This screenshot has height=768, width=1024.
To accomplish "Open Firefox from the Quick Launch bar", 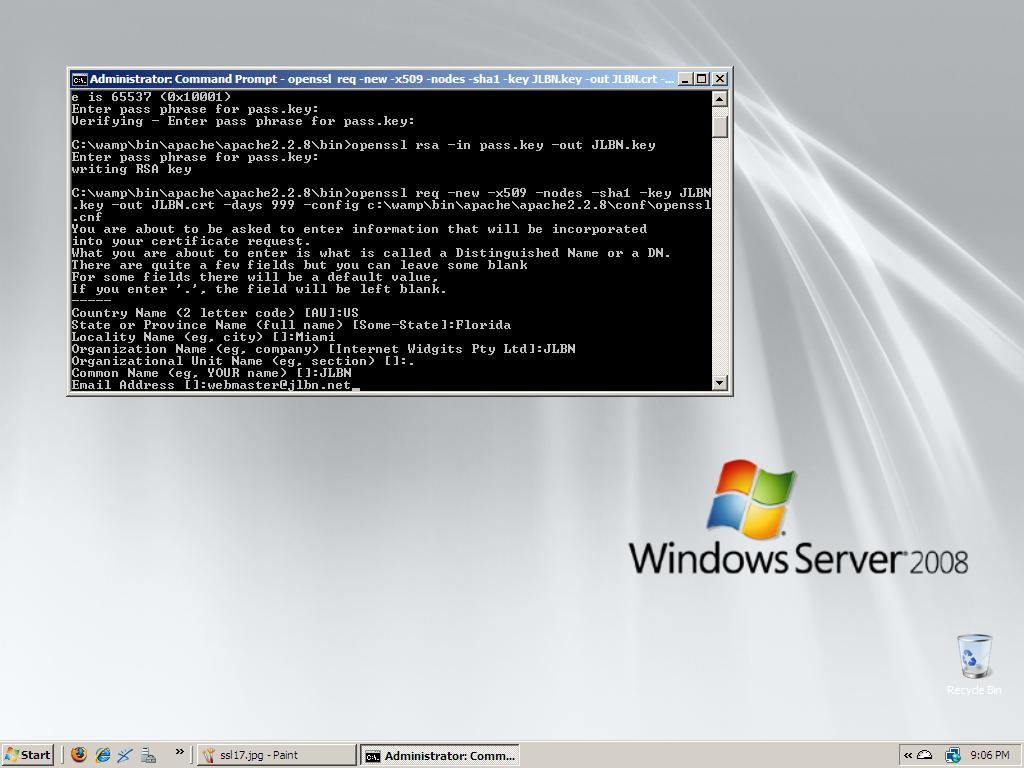I will point(79,755).
